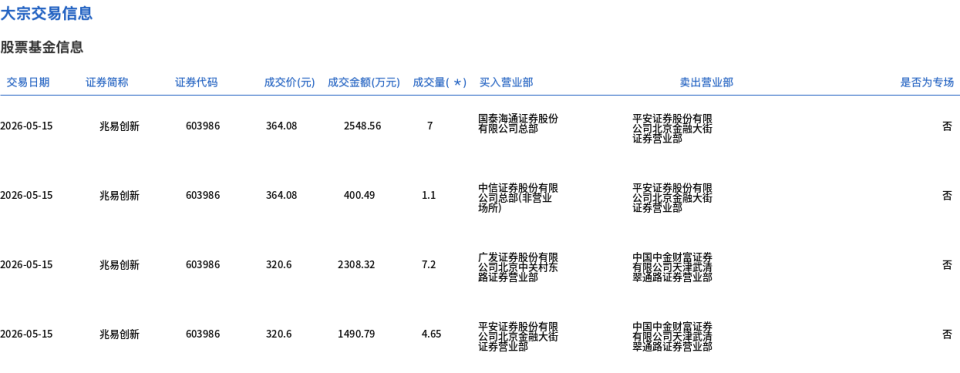Click price 364.08 in the 400.49 row
Image resolution: width=960 pixels, height=373 pixels.
281,195
